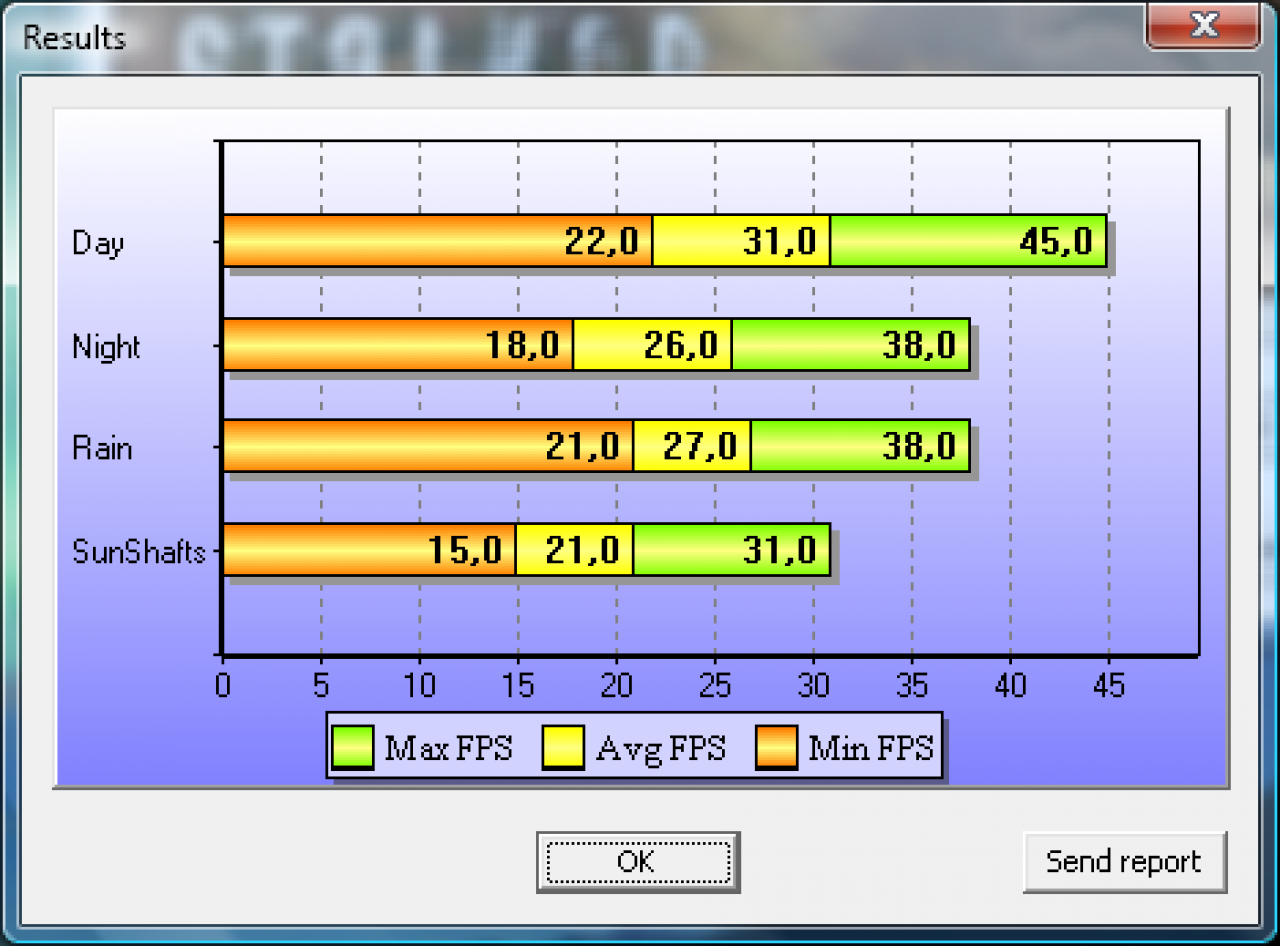This screenshot has height=946, width=1280.
Task: Click the SunShafts avg FPS value 21,0
Action: pyautogui.click(x=582, y=550)
